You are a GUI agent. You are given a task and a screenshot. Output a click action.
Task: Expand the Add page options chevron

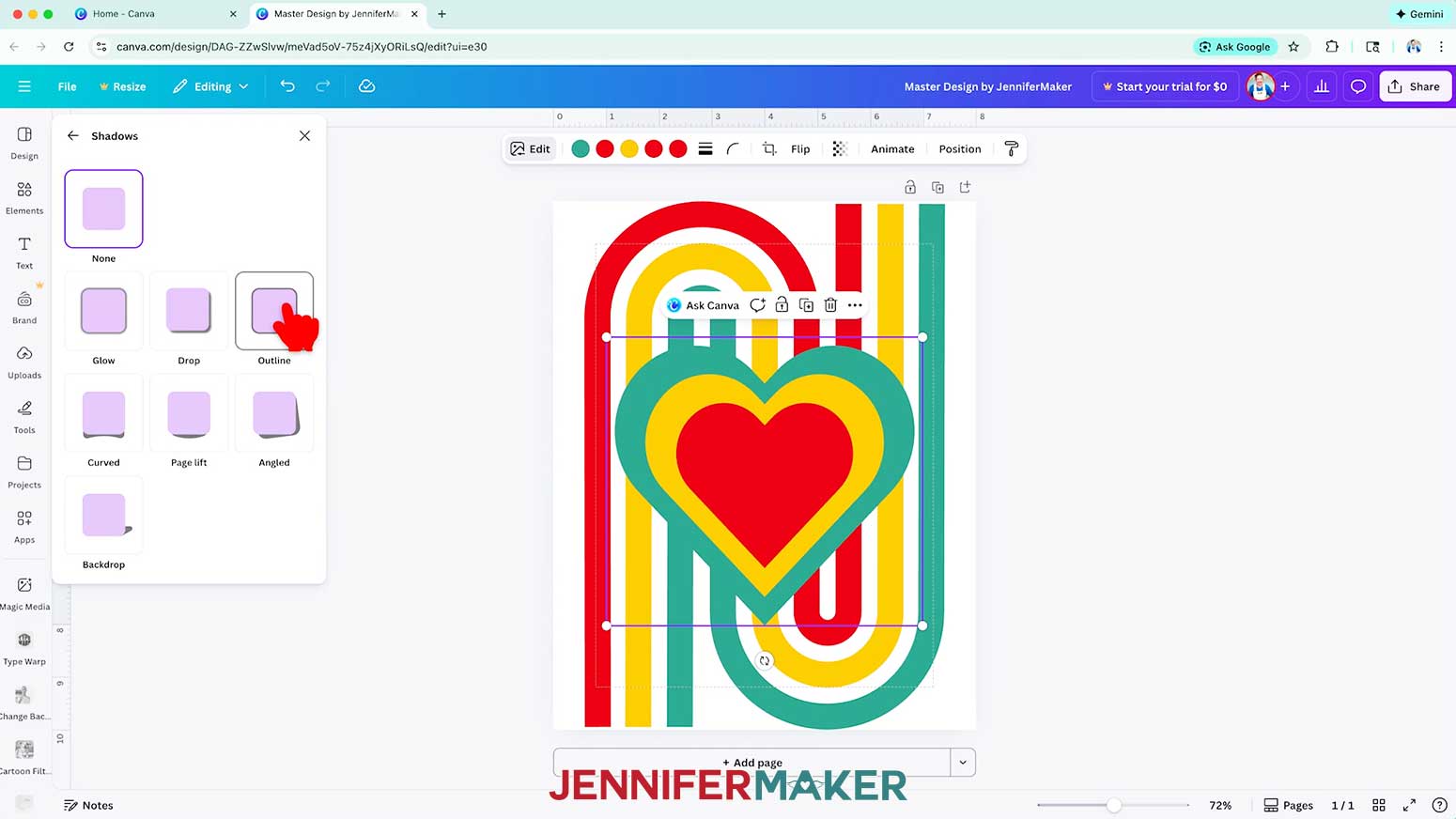[x=963, y=762]
